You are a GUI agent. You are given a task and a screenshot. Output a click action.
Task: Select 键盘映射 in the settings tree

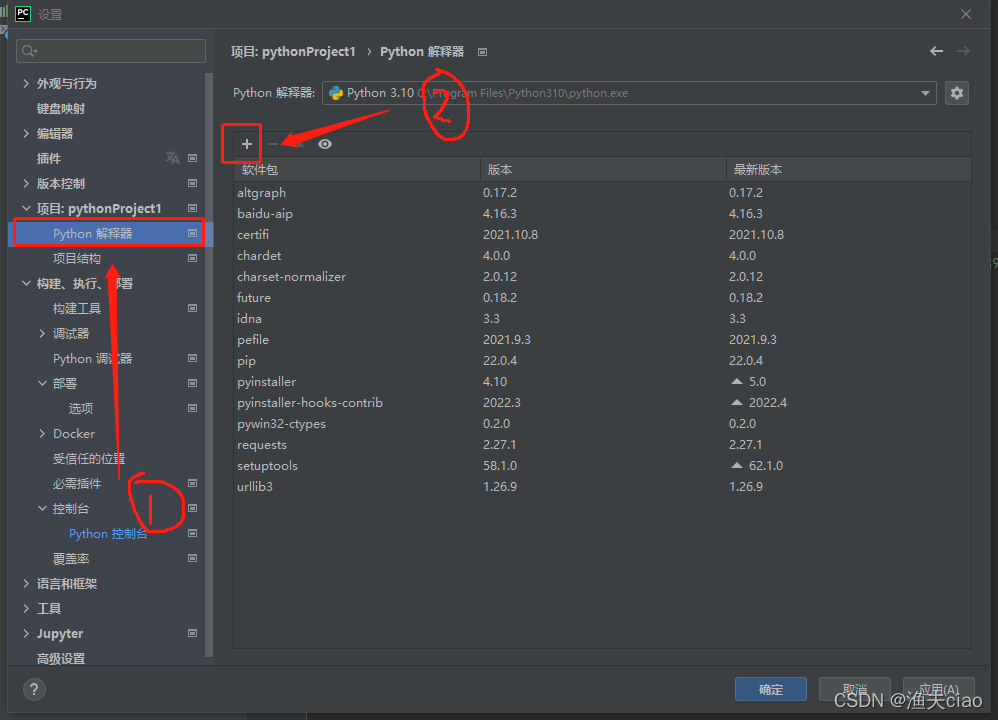(x=60, y=108)
